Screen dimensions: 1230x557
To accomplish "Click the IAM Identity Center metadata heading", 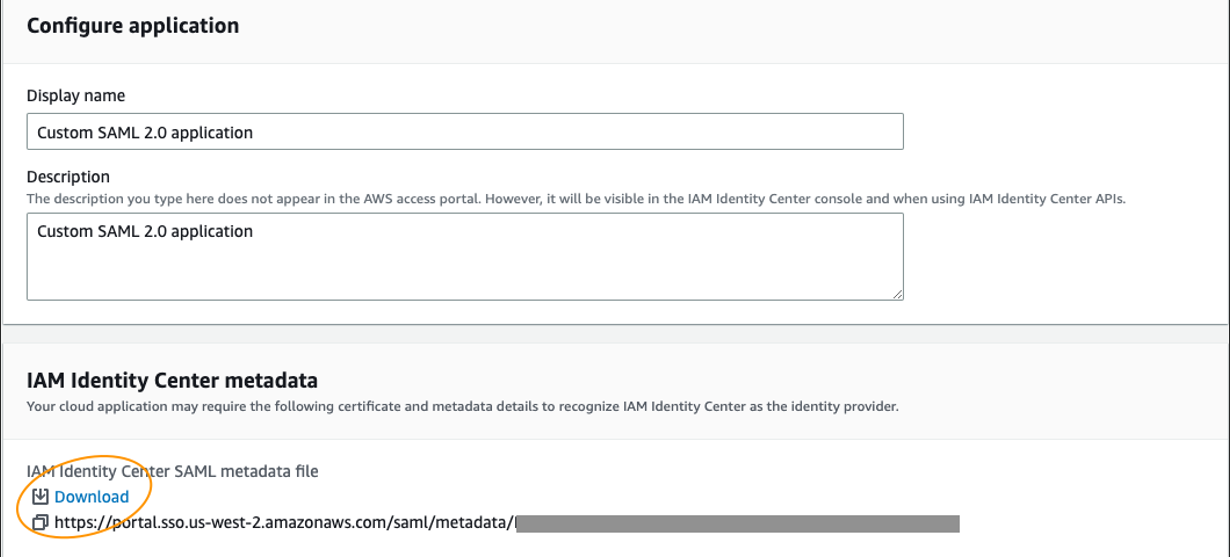I will (172, 380).
